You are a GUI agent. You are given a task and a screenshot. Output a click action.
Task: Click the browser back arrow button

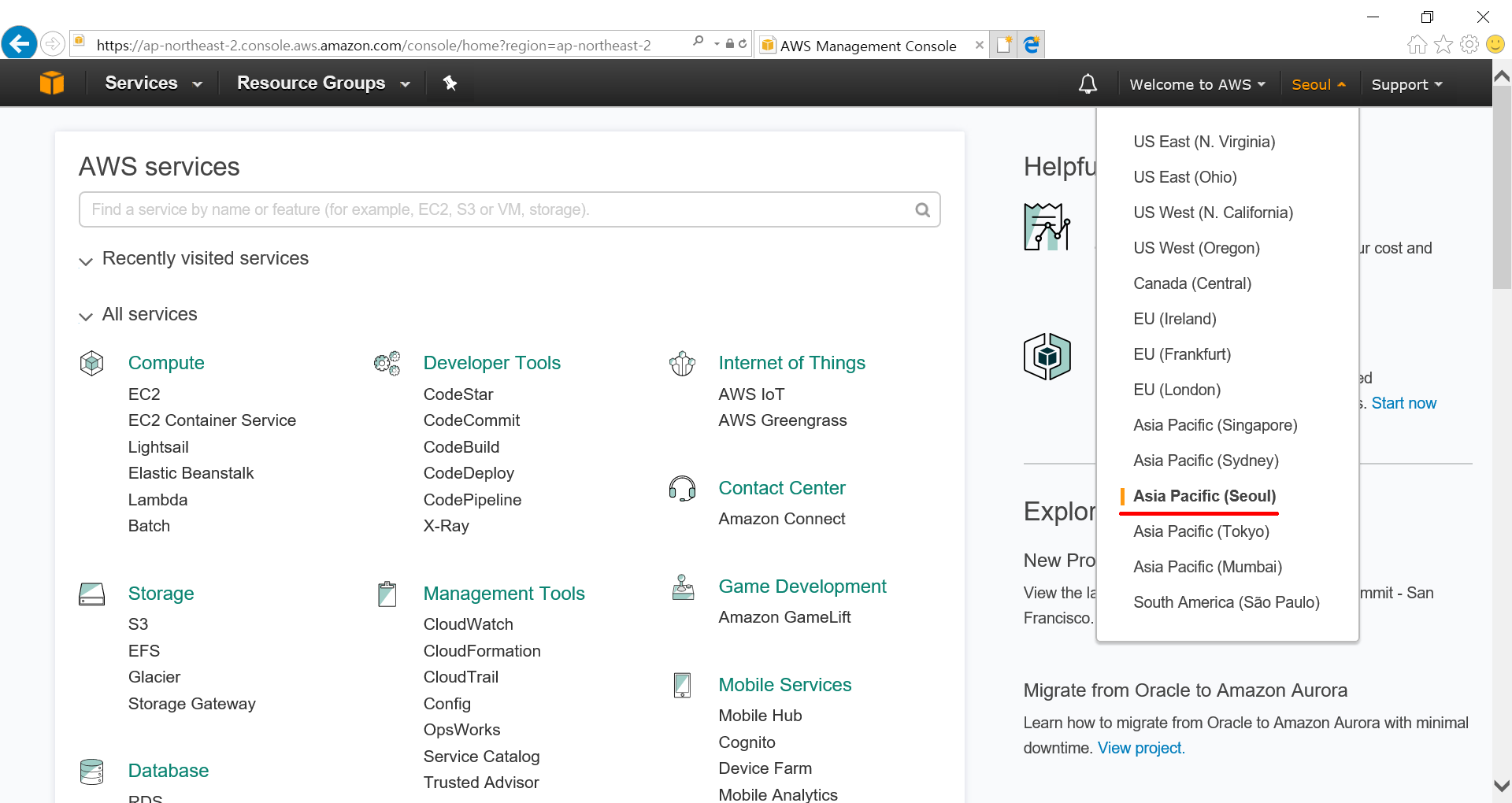19,43
